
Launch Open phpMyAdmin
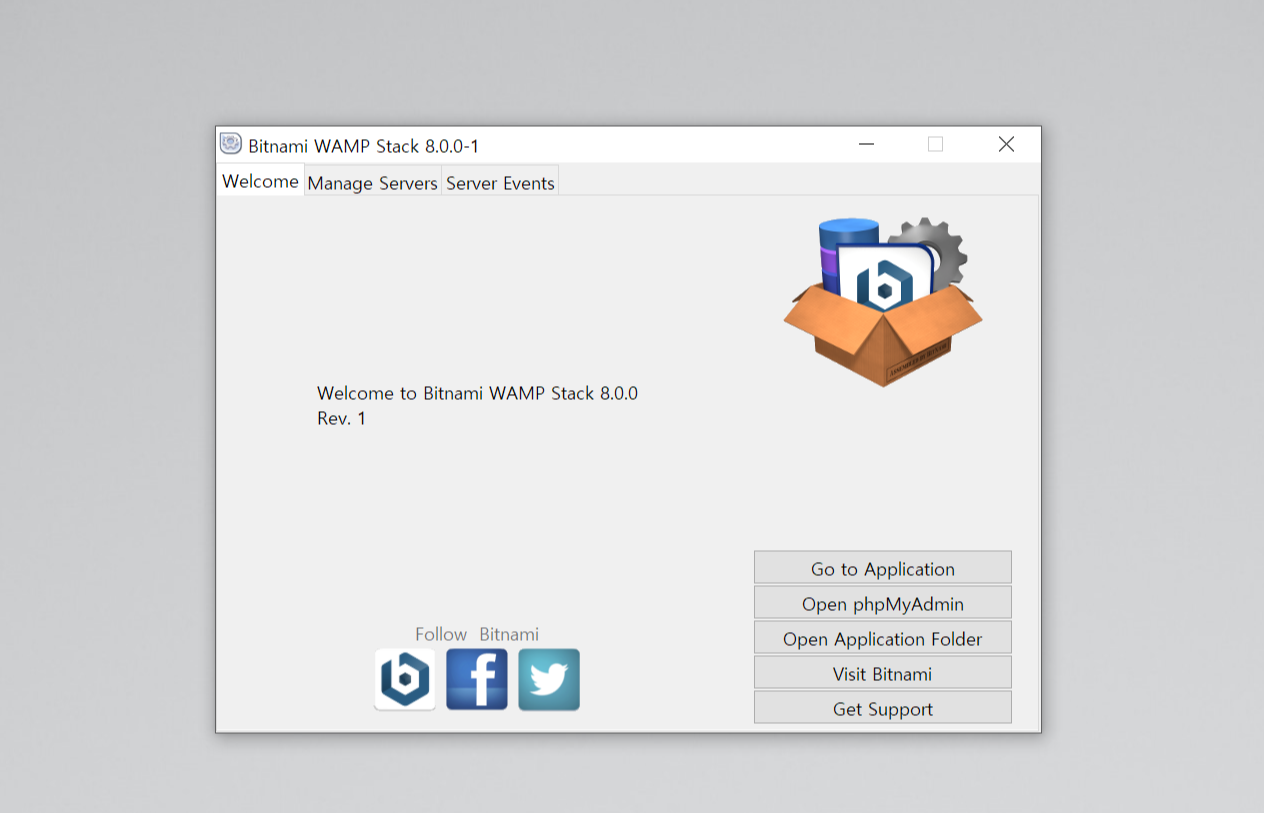(883, 603)
